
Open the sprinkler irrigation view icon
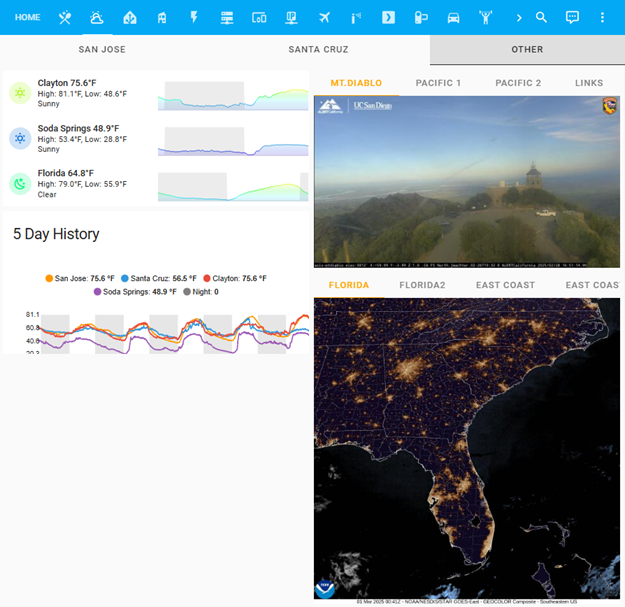pyautogui.click(x=356, y=18)
